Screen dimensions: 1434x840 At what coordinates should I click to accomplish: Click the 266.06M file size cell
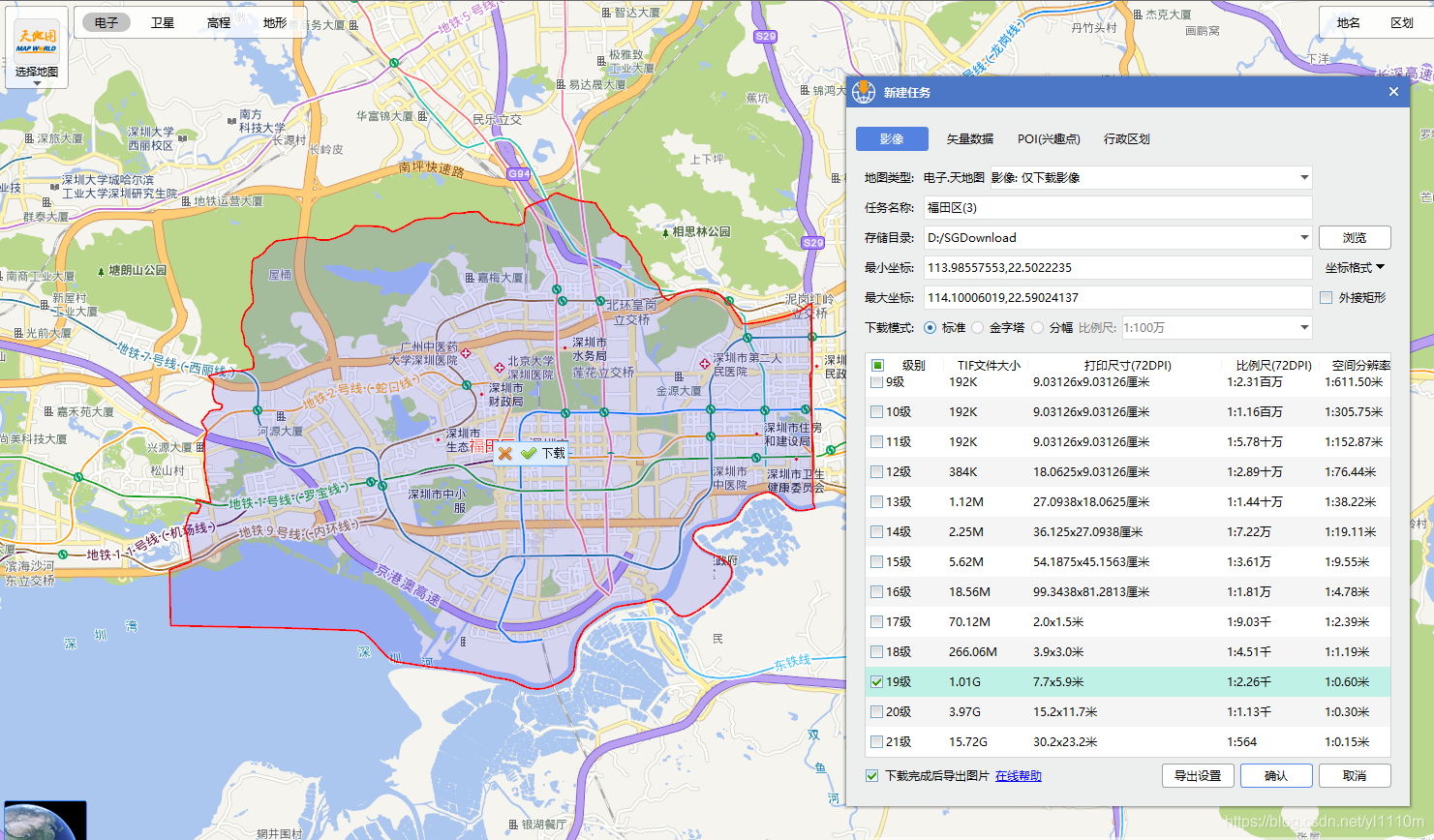[973, 651]
